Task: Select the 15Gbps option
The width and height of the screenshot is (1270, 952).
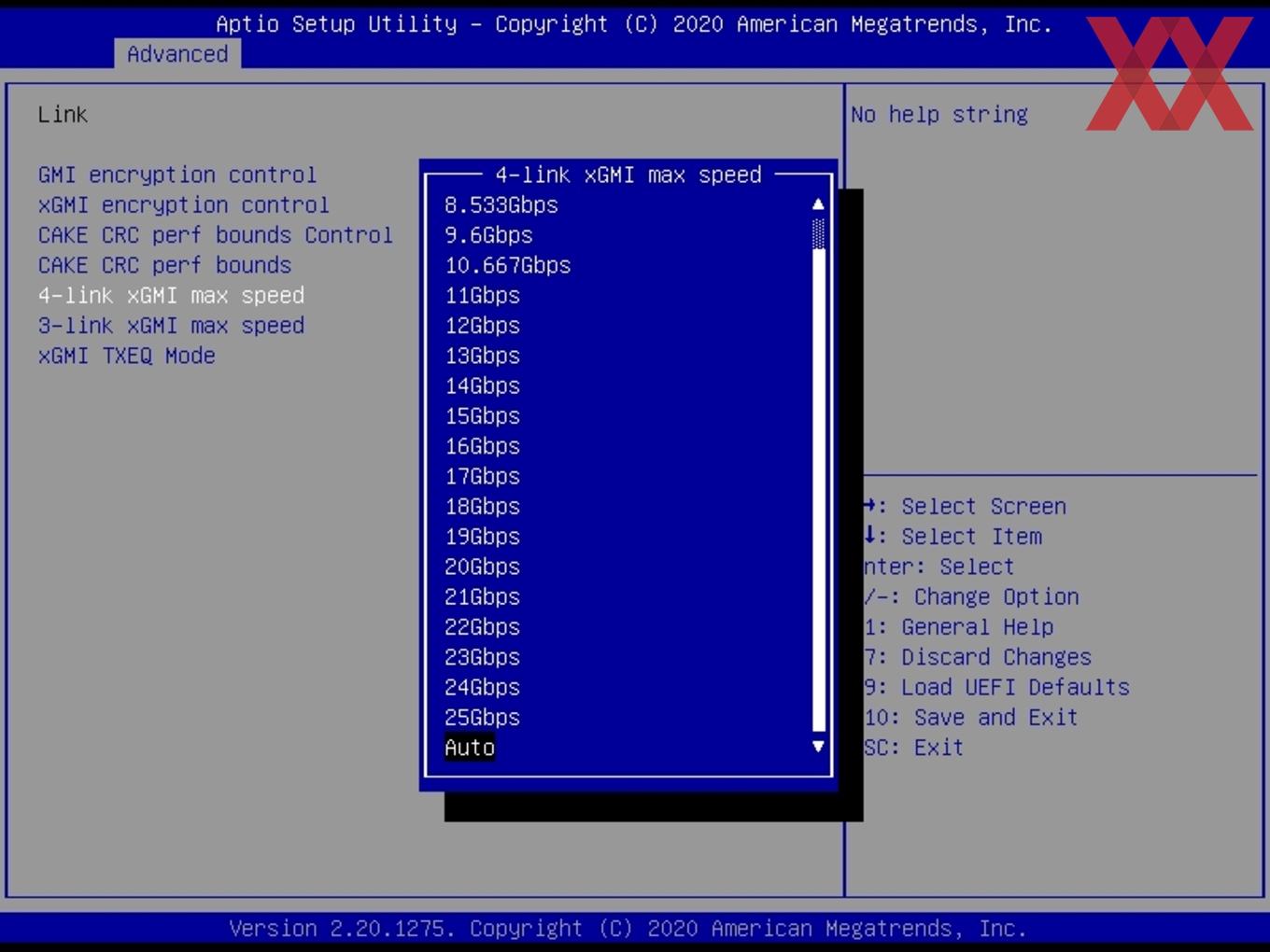Action: coord(482,416)
